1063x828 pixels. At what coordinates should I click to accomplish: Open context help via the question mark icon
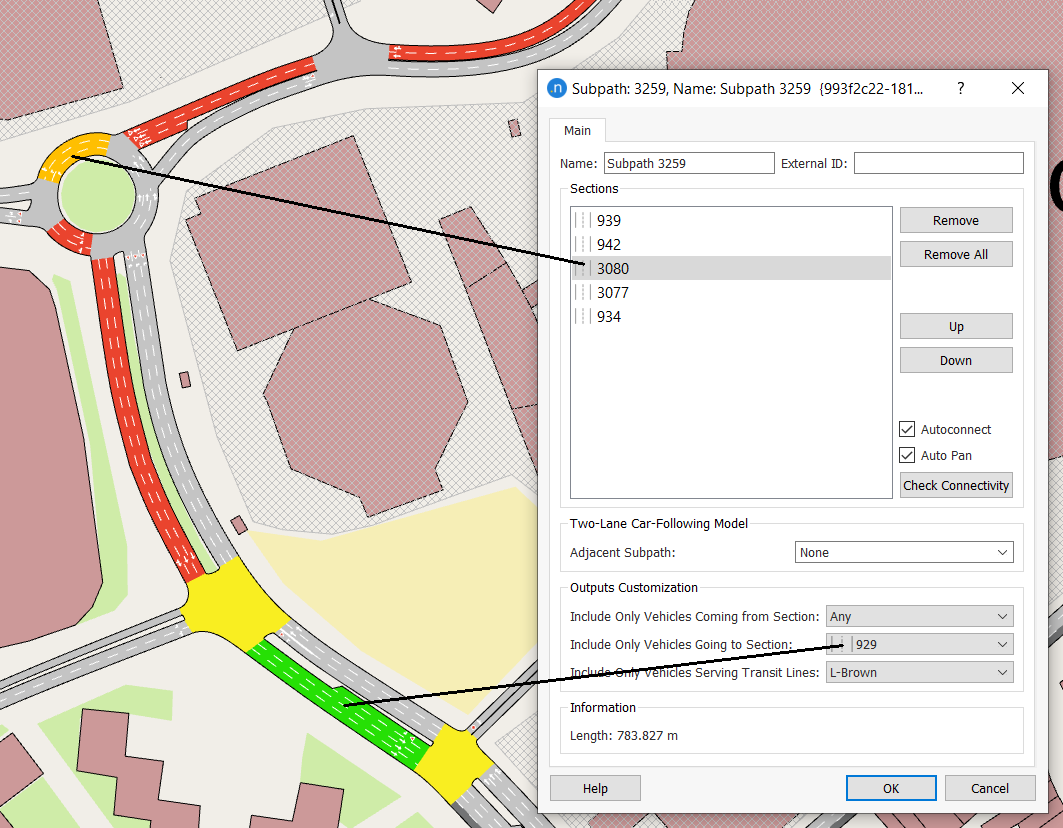[960, 88]
